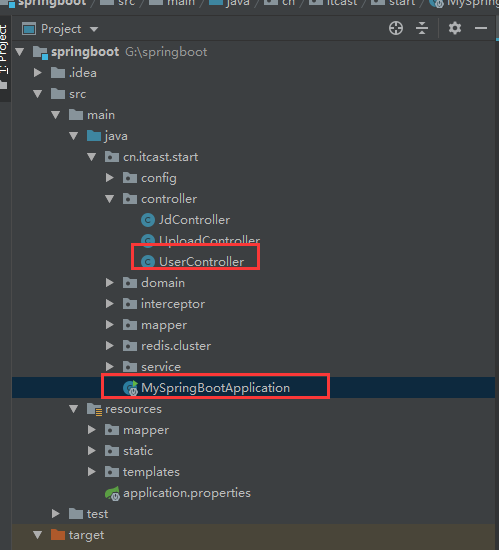
Task: Click the vertical Project tool window tab
Action: 4,49
